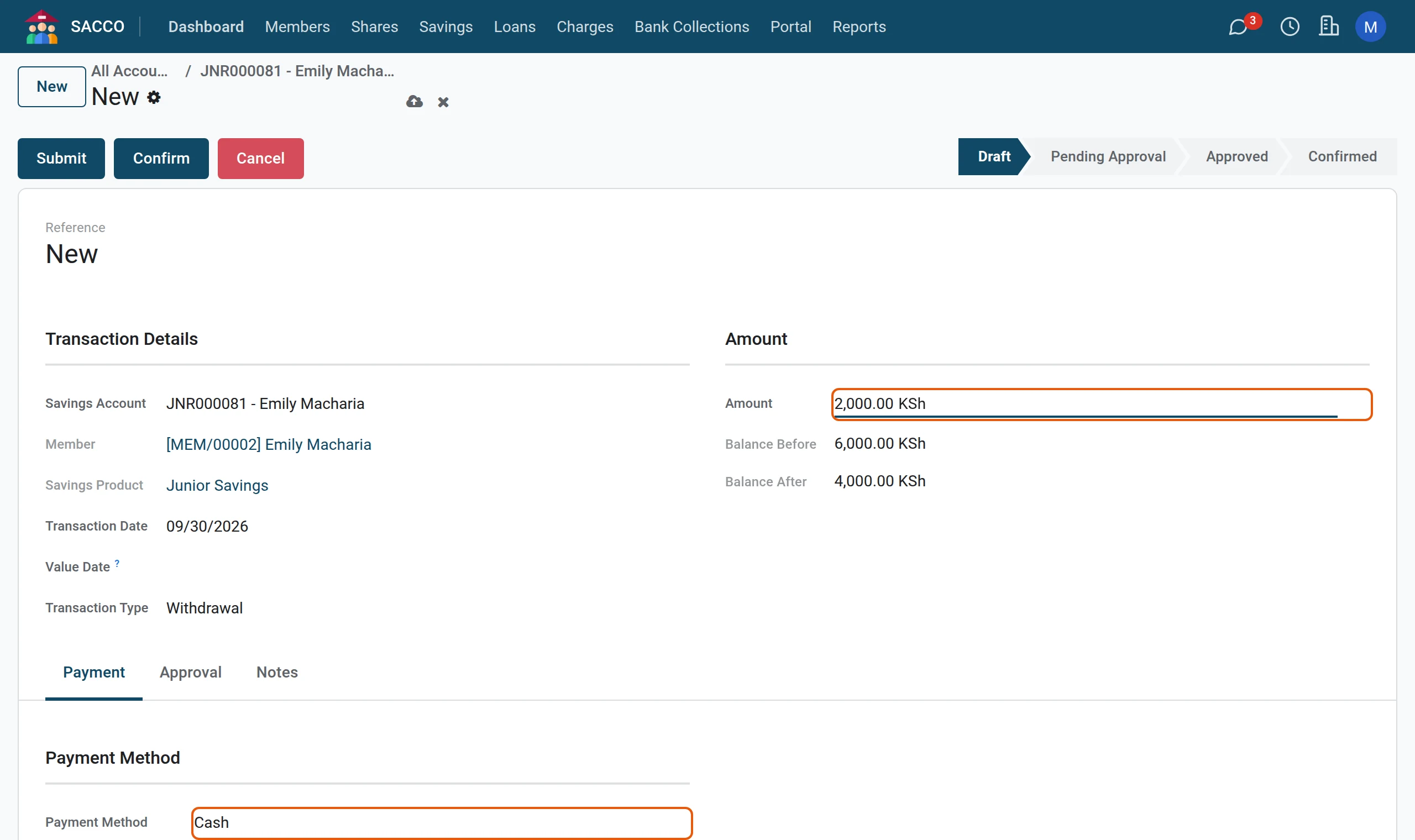Open the Loans menu
Viewport: 1415px width, 840px height.
coord(515,27)
